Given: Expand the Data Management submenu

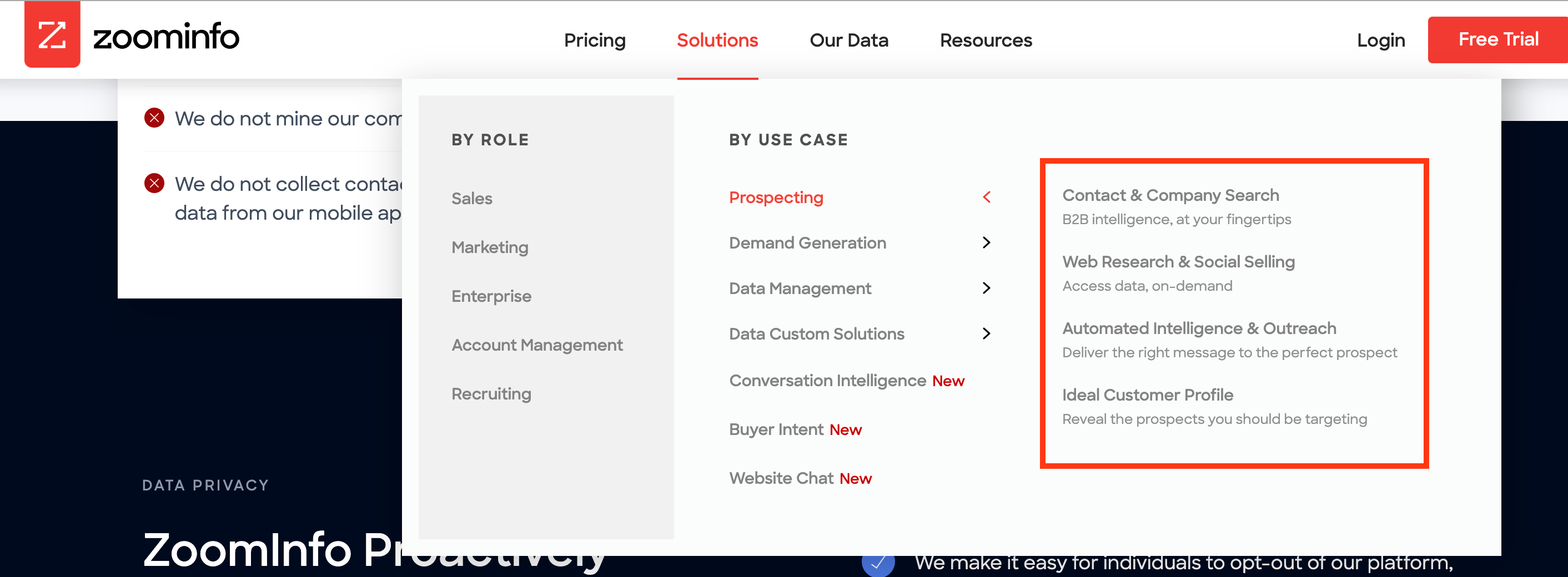Looking at the screenshot, I should coord(986,288).
